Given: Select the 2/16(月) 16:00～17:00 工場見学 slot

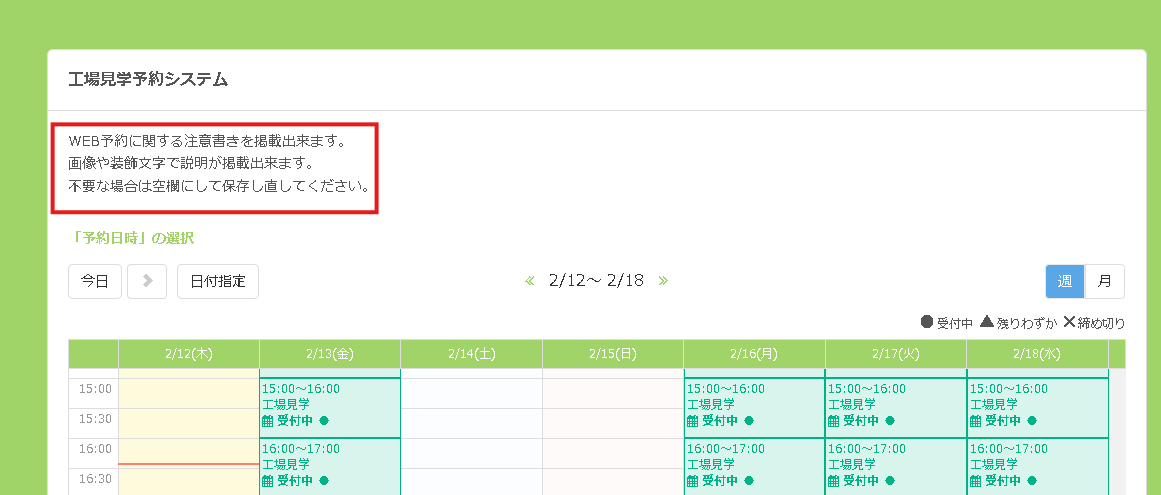Looking at the screenshot, I should click(x=753, y=465).
